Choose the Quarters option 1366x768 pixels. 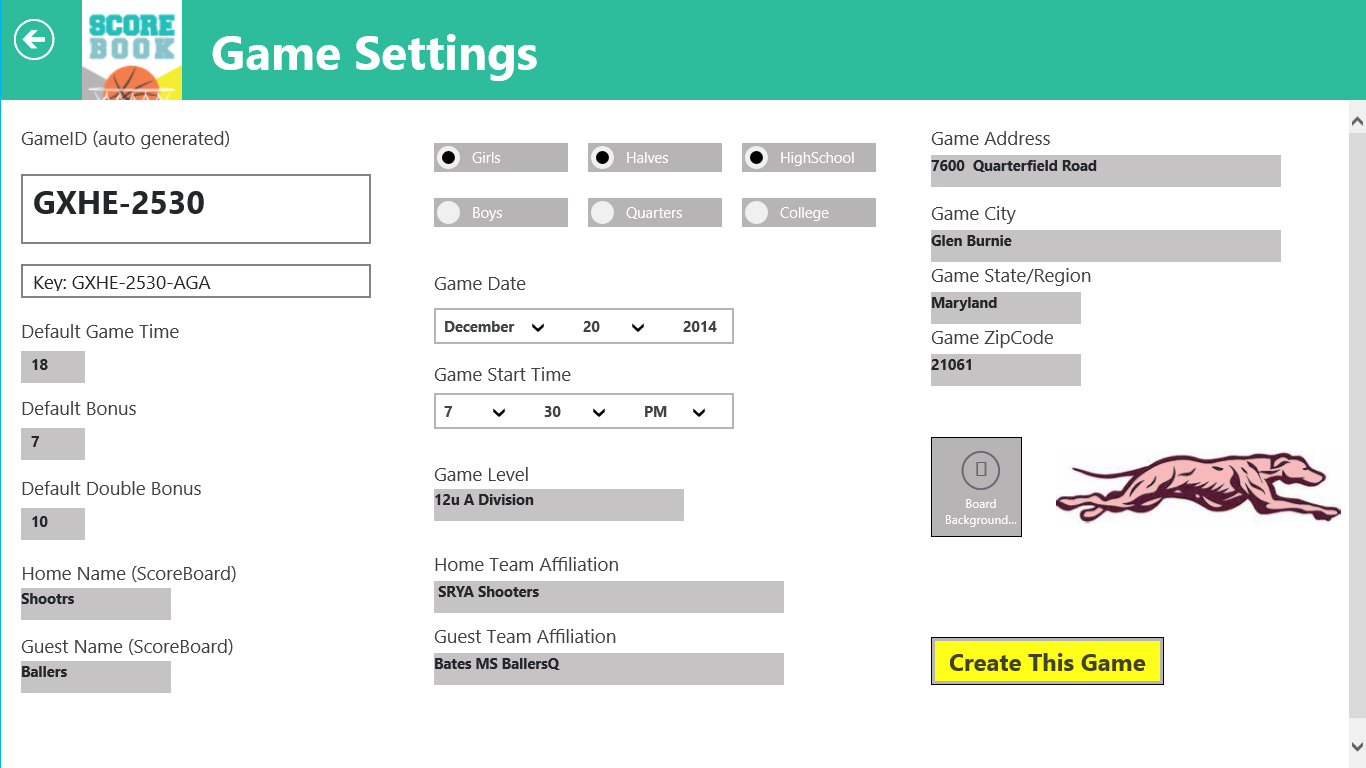point(603,213)
